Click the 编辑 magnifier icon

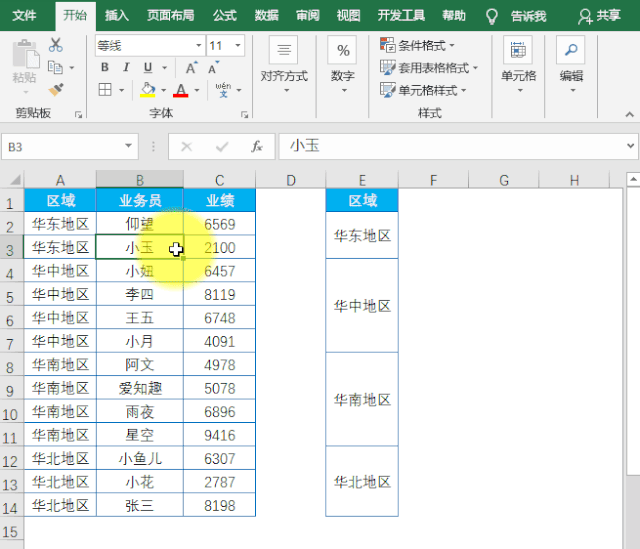571,51
